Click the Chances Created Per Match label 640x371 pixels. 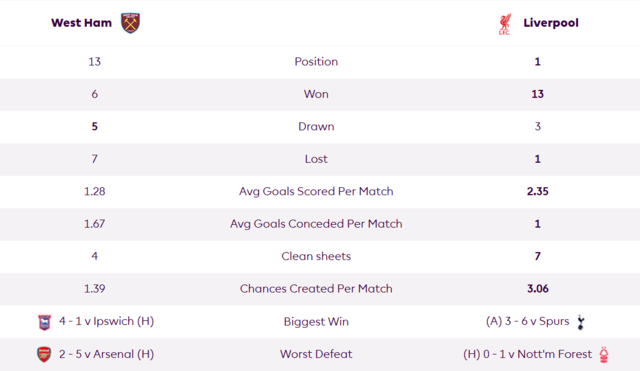(x=316, y=289)
